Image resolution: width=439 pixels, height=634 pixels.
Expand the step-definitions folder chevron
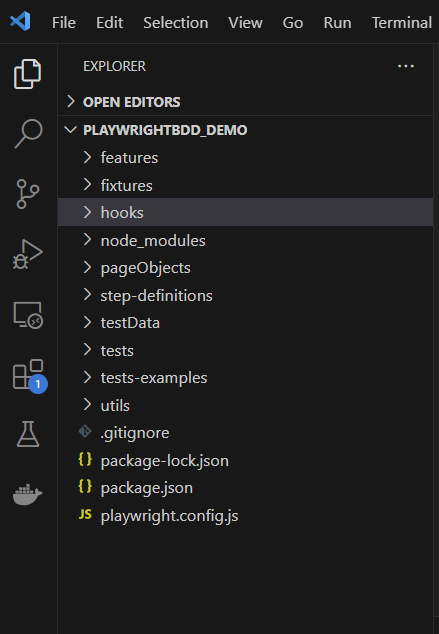(87, 295)
